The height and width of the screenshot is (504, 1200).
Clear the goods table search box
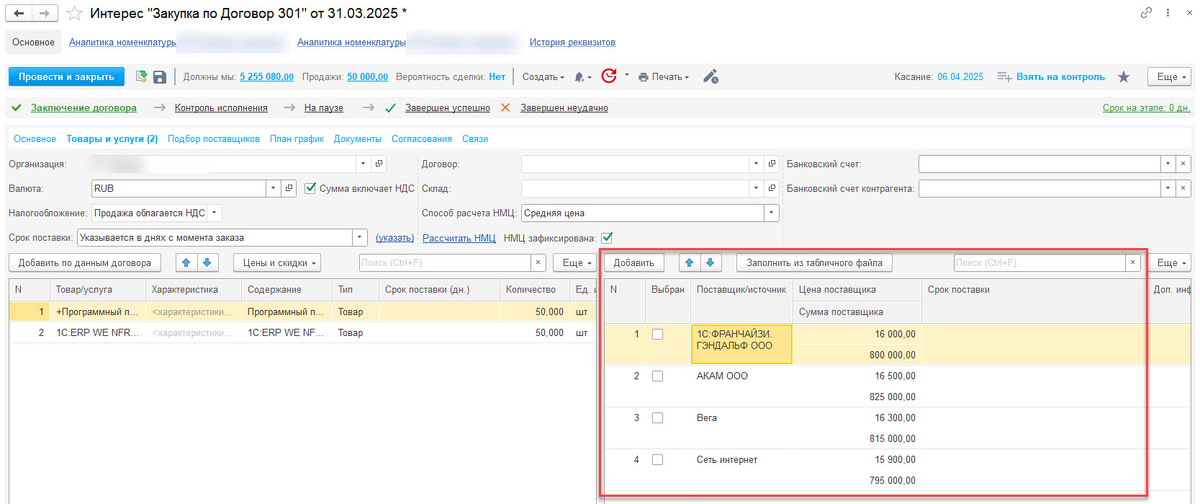[x=538, y=262]
